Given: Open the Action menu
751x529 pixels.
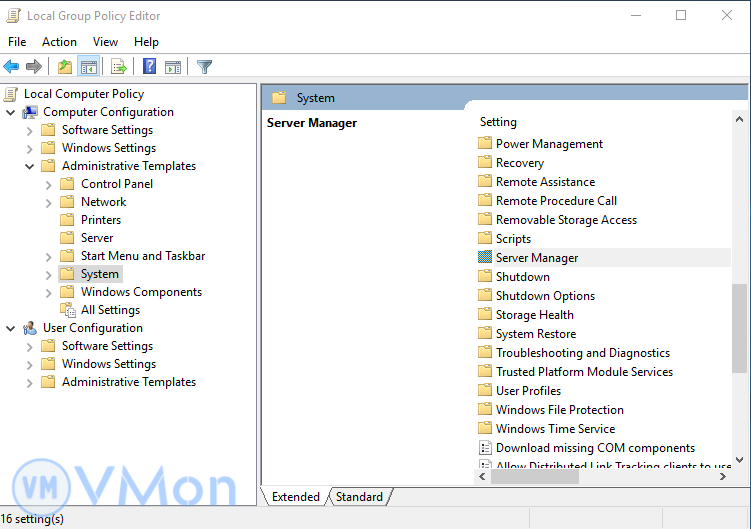Looking at the screenshot, I should click(x=59, y=42).
